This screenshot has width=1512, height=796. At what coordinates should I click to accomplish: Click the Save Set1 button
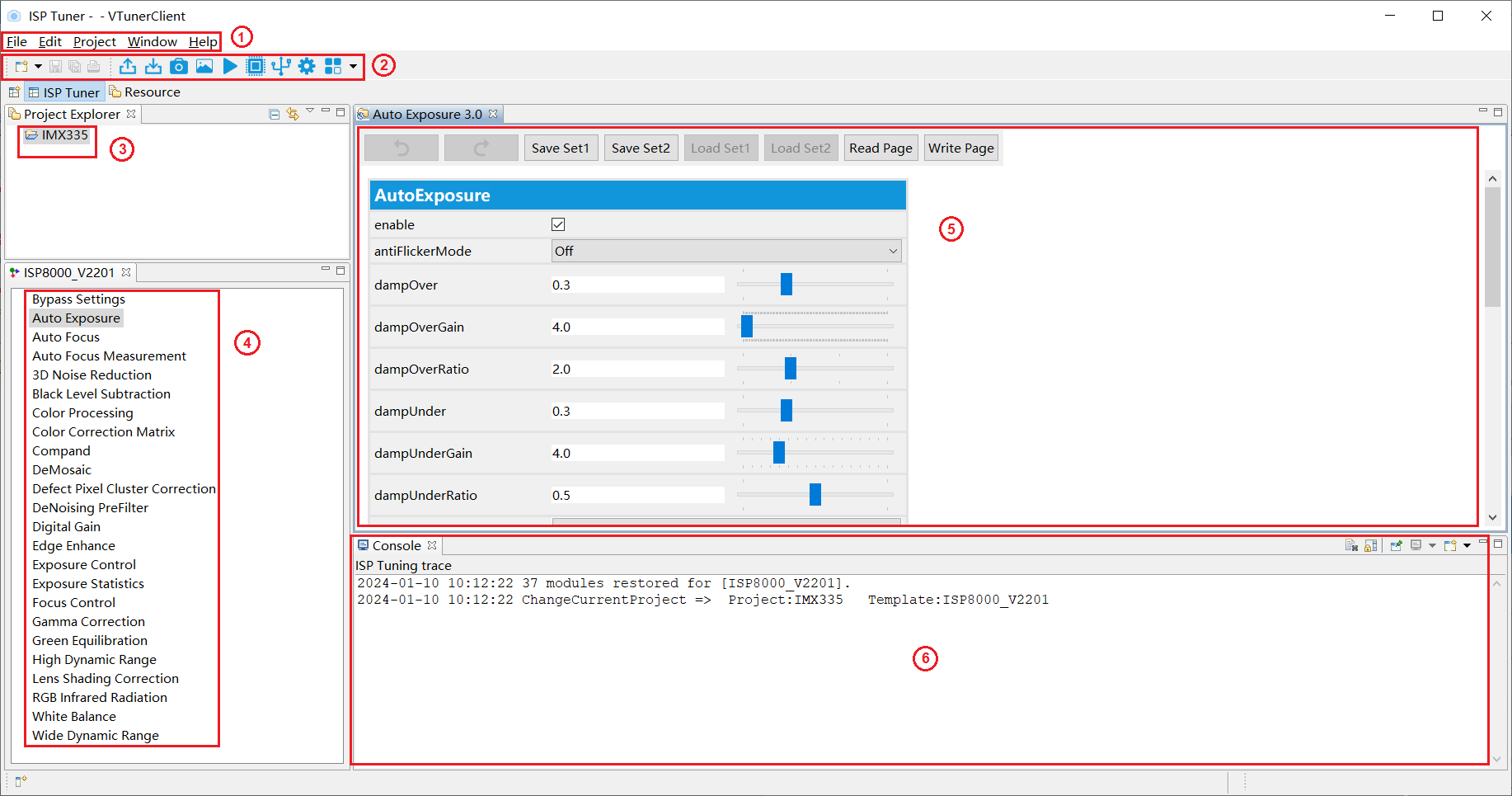(x=561, y=148)
